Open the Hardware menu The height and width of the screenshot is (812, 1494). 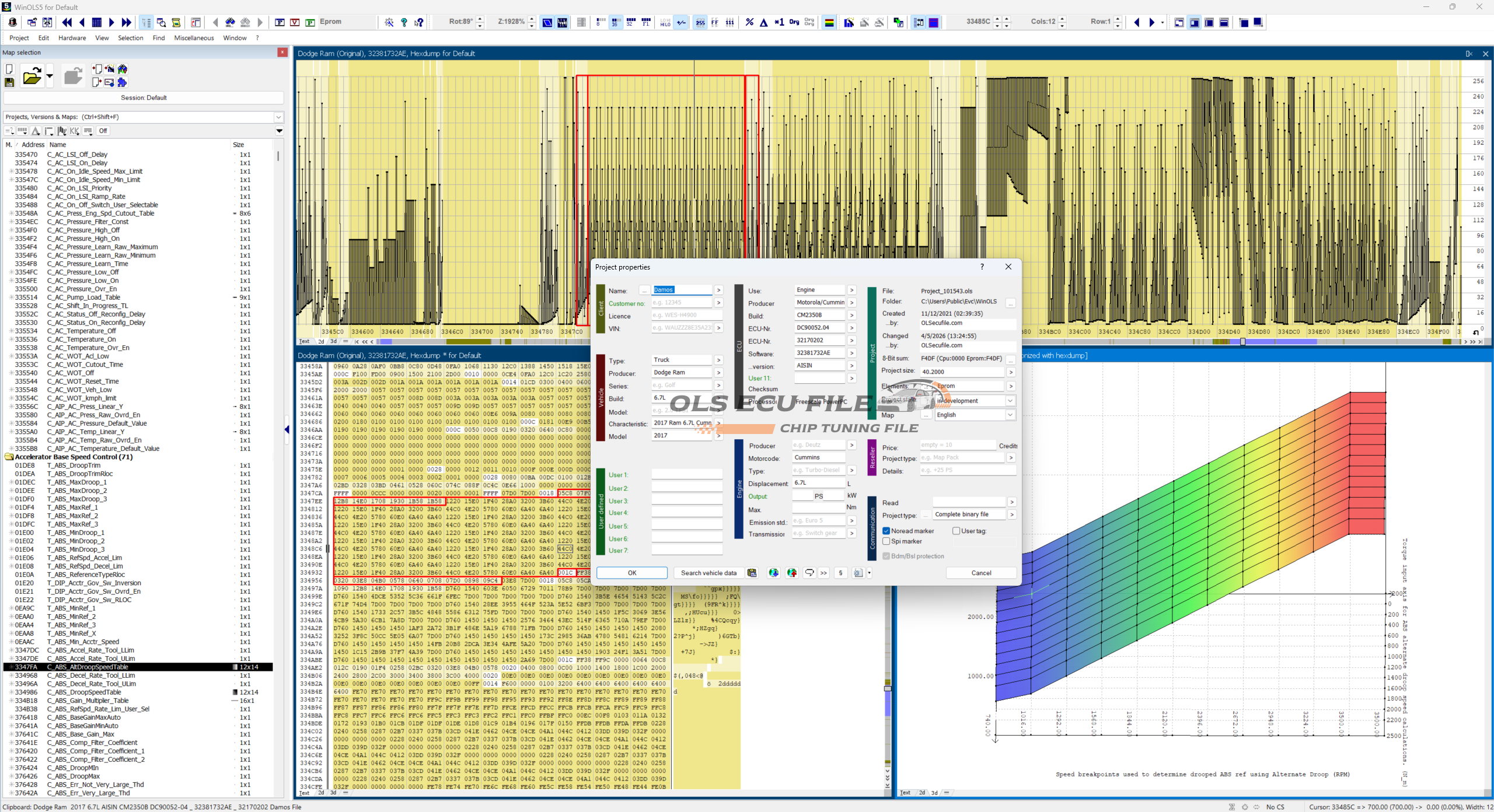coord(72,38)
